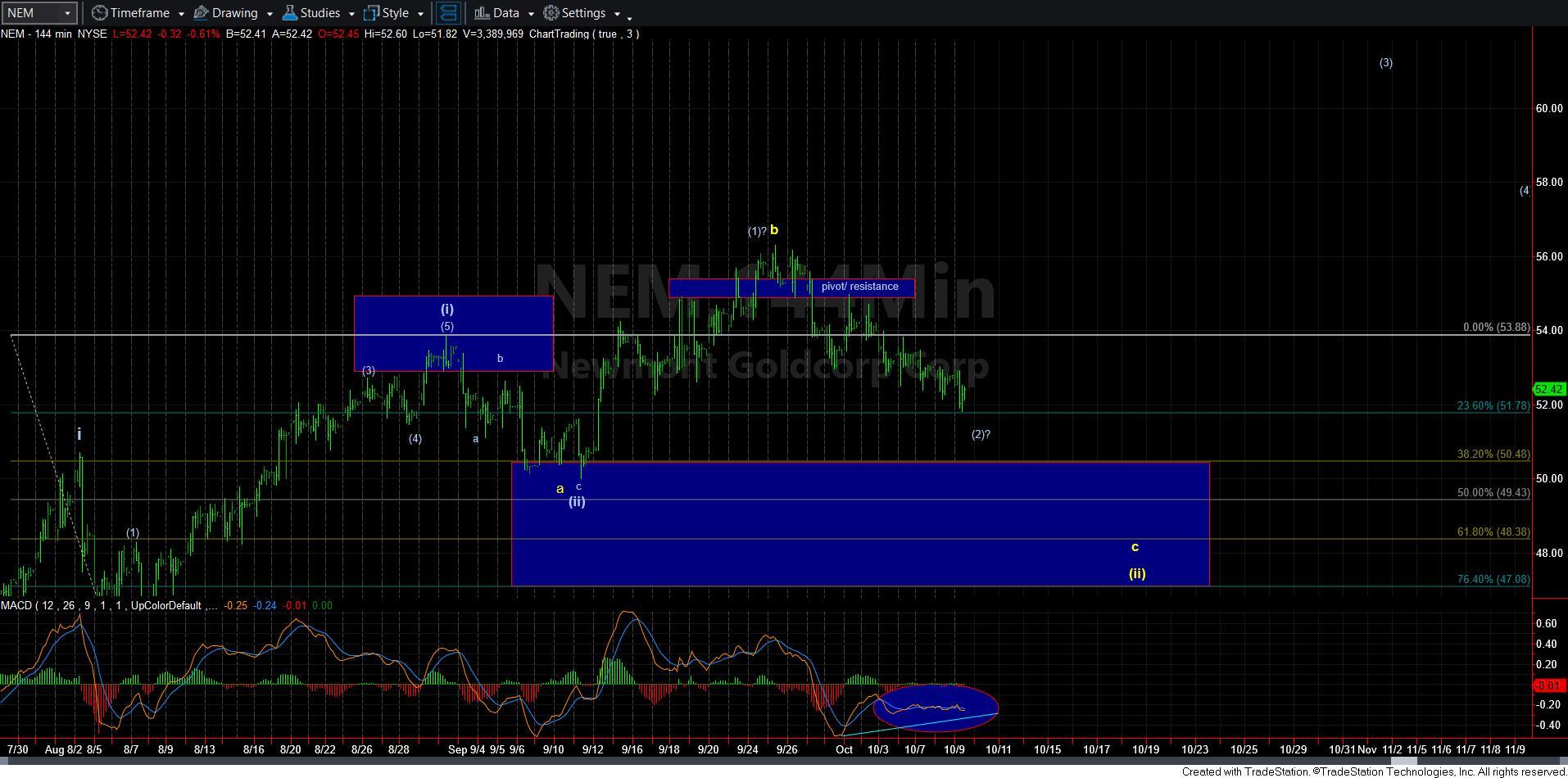Click the Hi=52.60 value in status line
This screenshot has height=778, width=1568.
point(384,34)
